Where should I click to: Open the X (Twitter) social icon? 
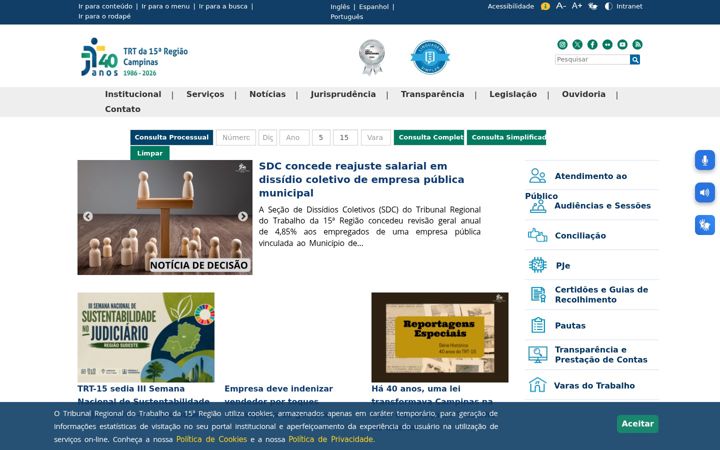click(x=577, y=45)
